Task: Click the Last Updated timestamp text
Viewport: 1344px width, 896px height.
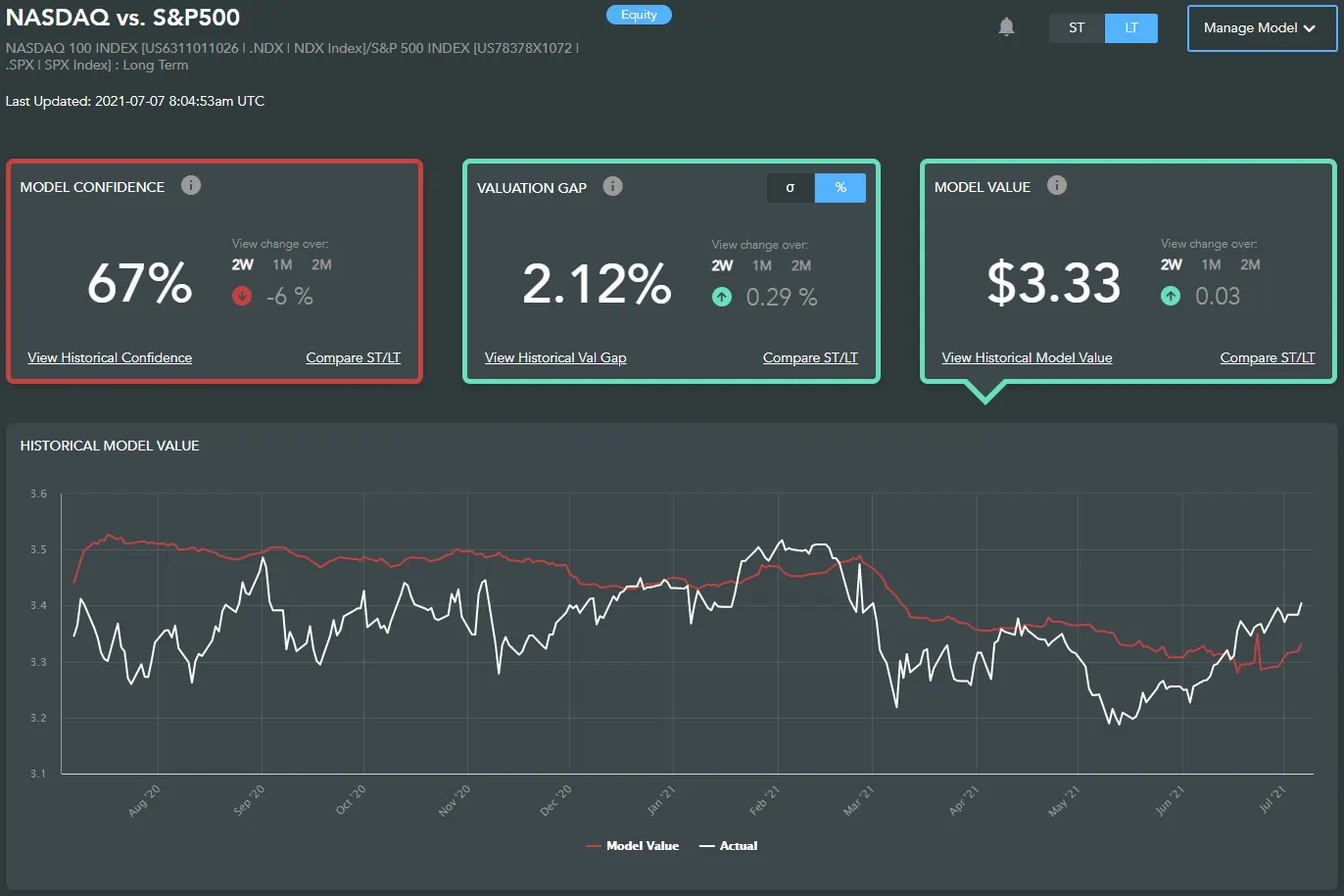Action: tap(135, 101)
